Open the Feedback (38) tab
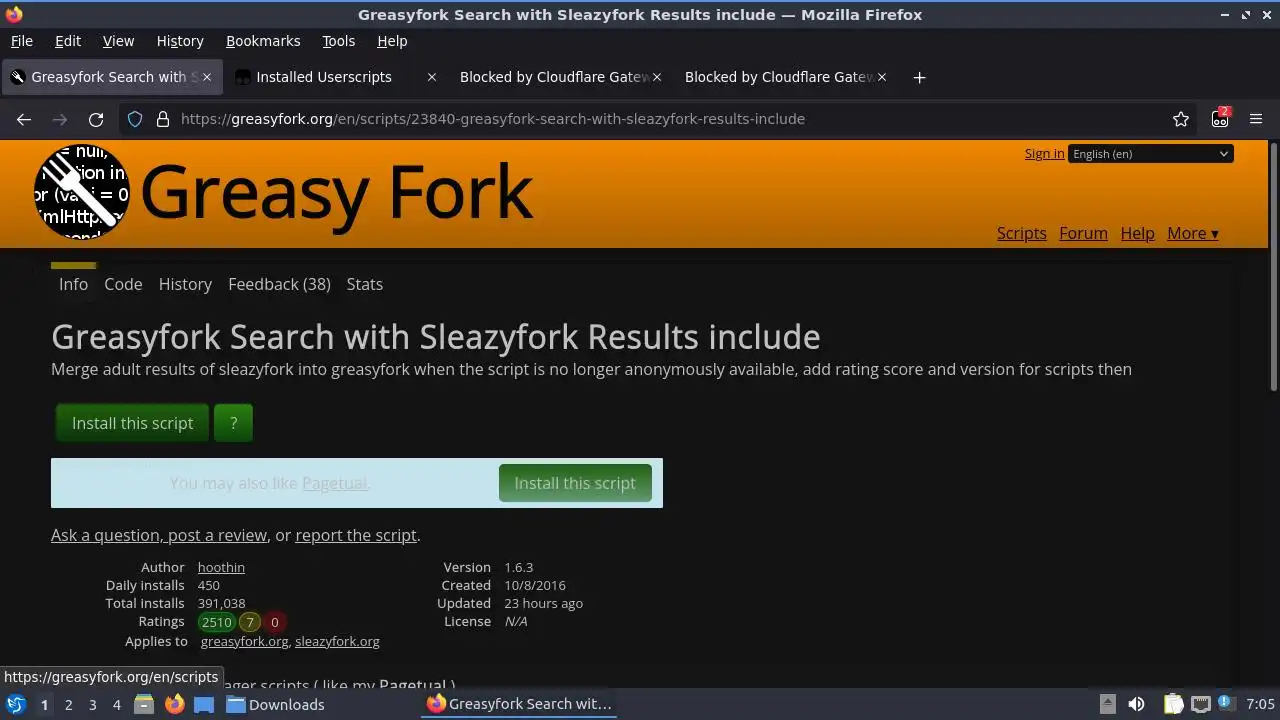The image size is (1280, 720). (x=279, y=284)
